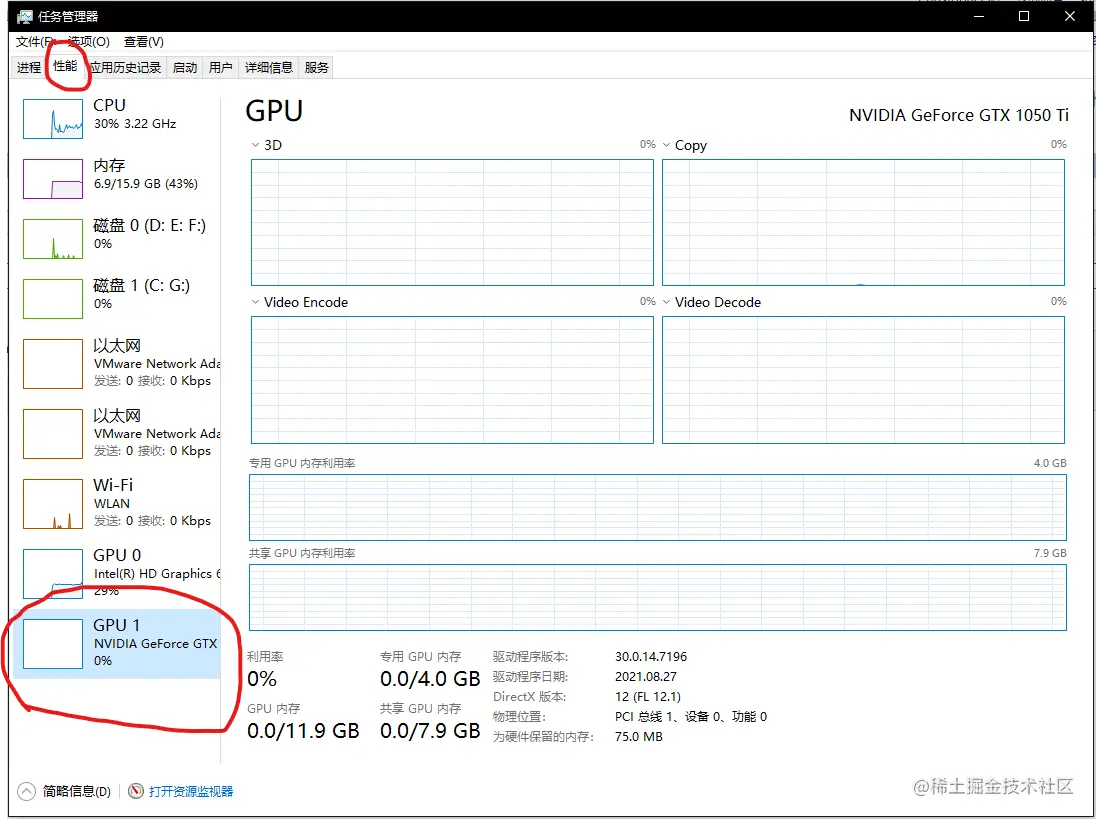This screenshot has width=1096, height=819.
Task: Maximize the Task Manager window
Action: [x=1024, y=16]
